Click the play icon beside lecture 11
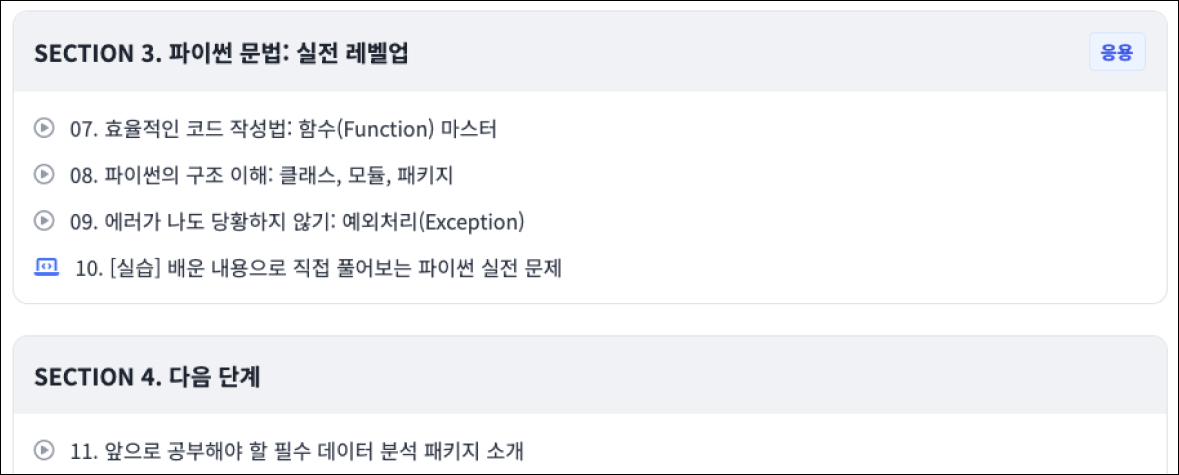 pyautogui.click(x=43, y=451)
